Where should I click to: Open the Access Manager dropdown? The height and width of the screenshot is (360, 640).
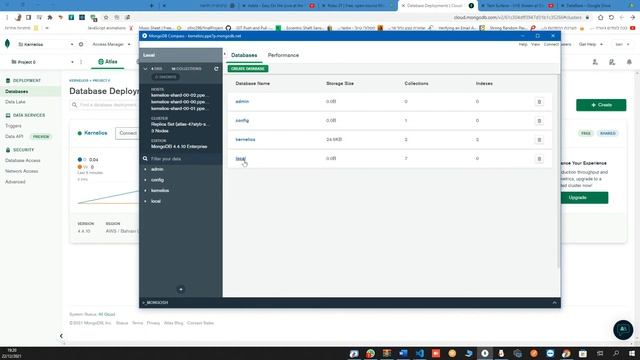pyautogui.click(x=111, y=44)
